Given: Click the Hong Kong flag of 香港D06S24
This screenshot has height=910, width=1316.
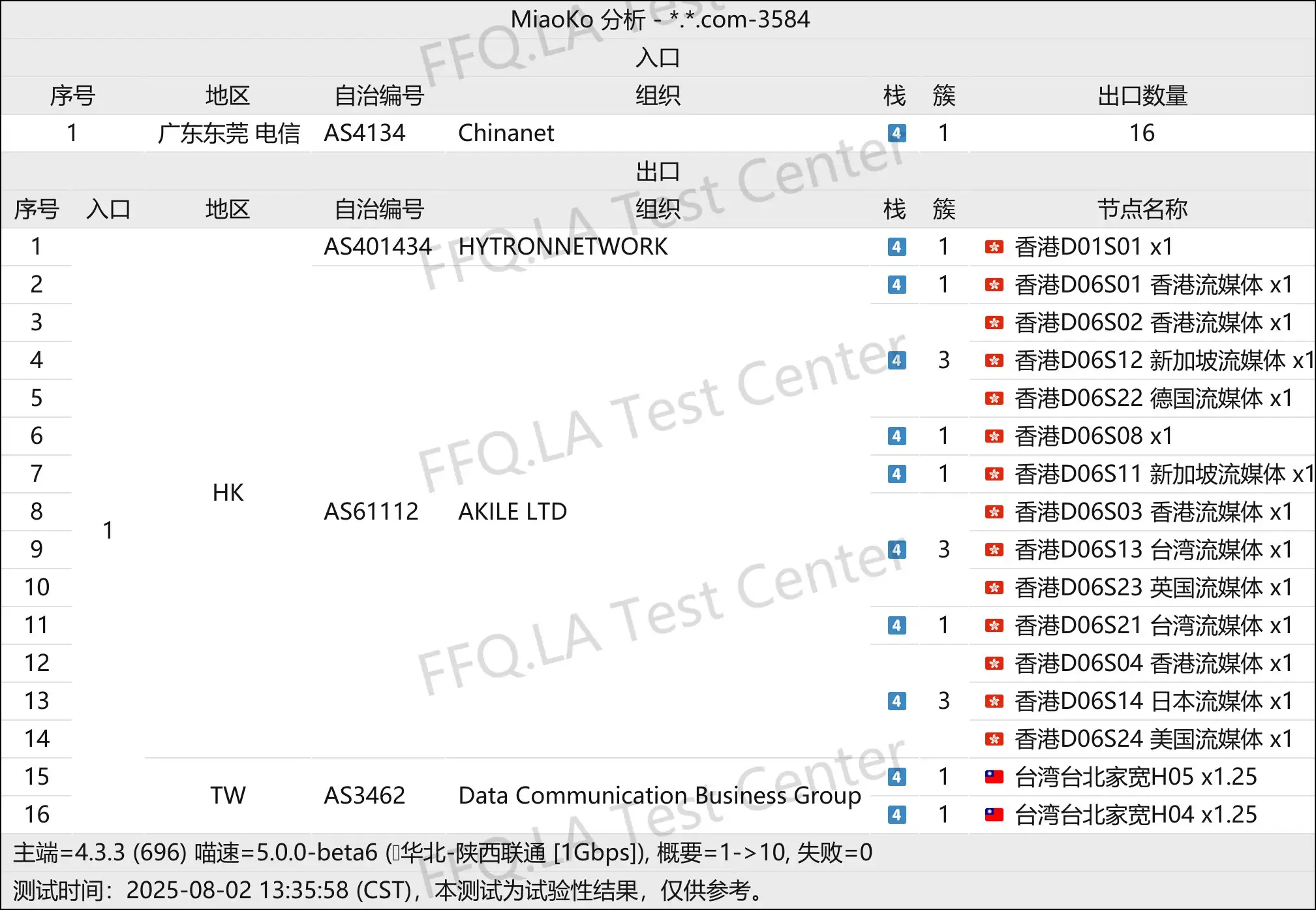Looking at the screenshot, I should pos(994,739).
